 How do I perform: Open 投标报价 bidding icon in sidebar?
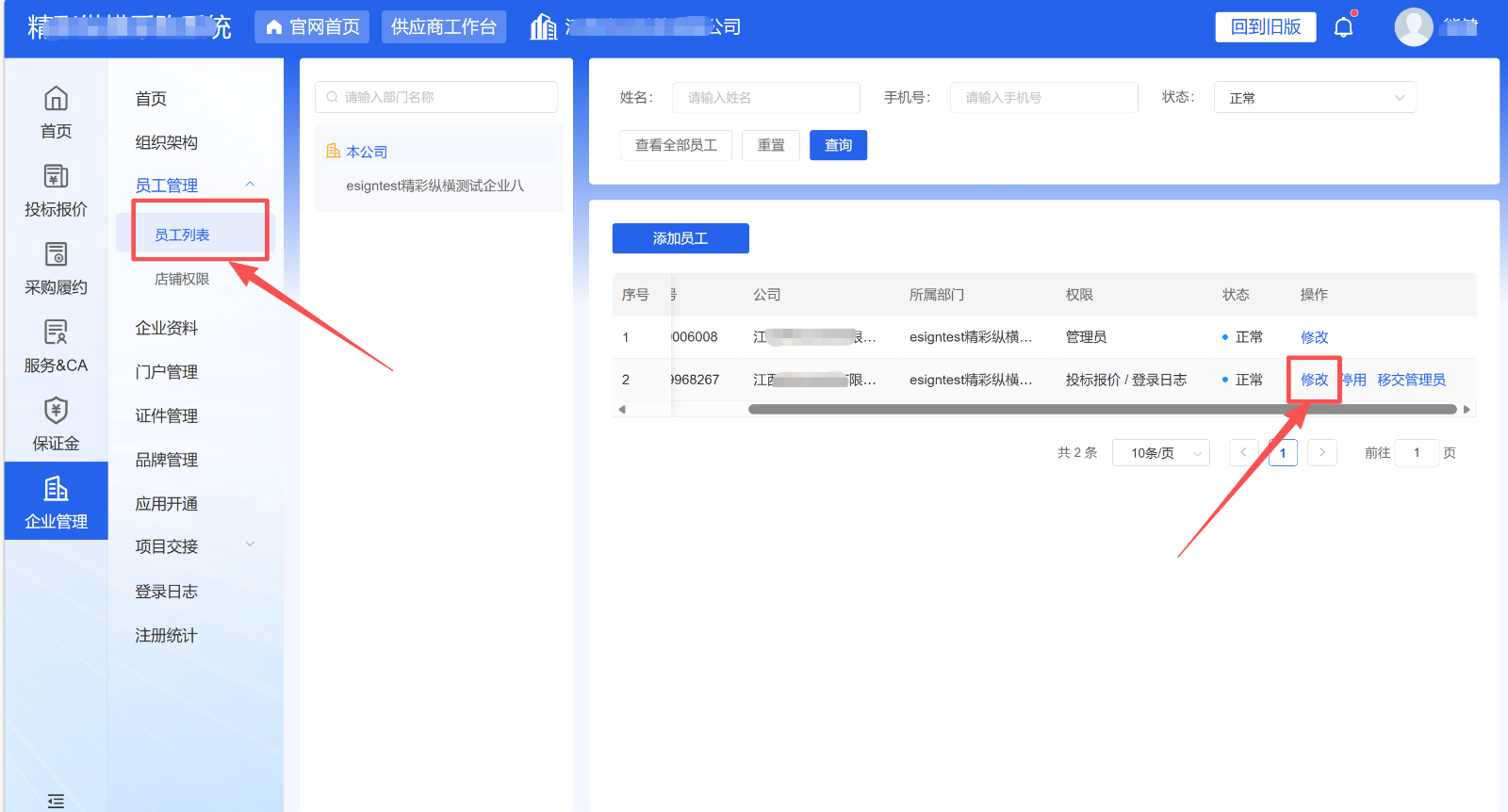click(x=56, y=177)
